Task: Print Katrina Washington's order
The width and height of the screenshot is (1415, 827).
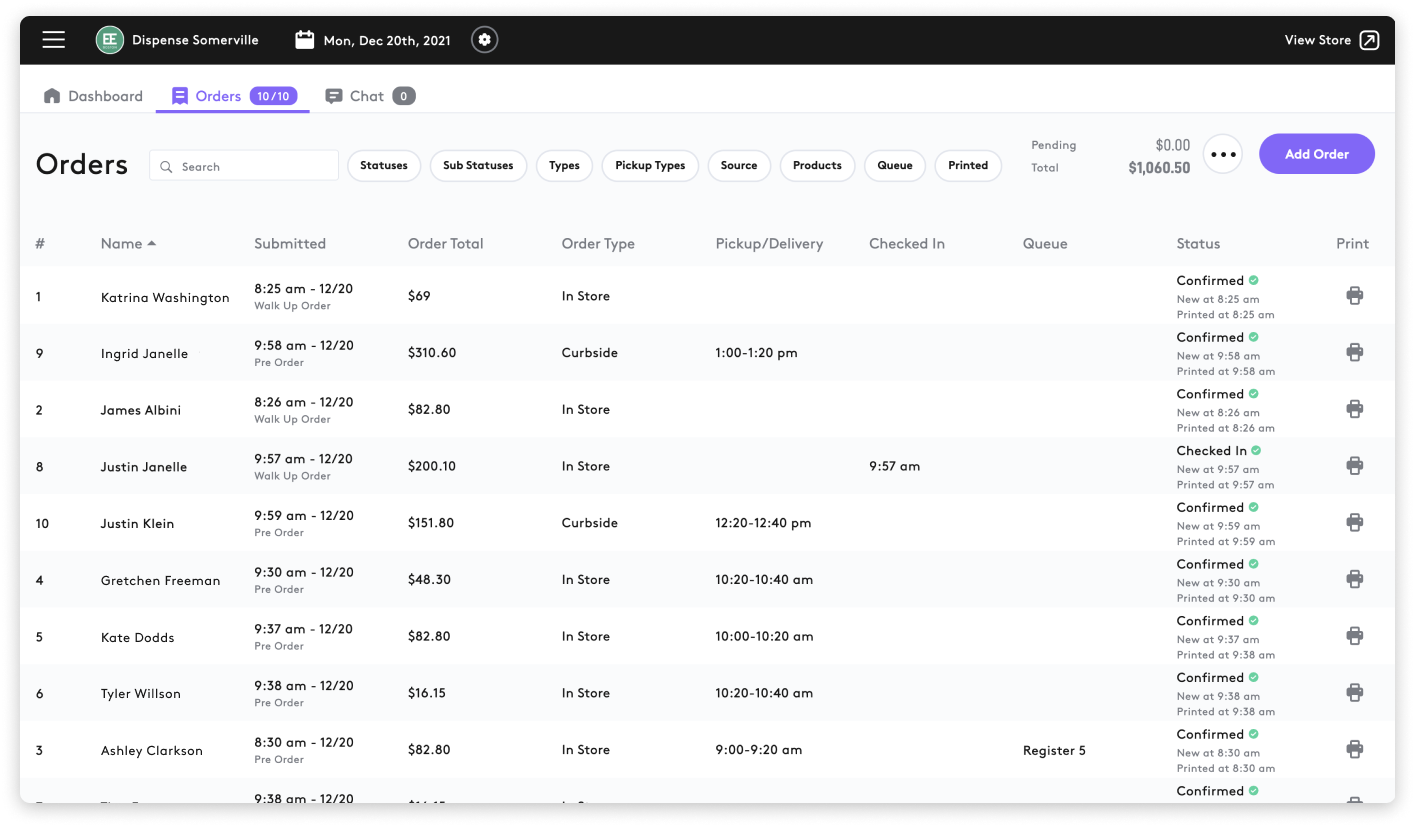Action: coord(1354,296)
